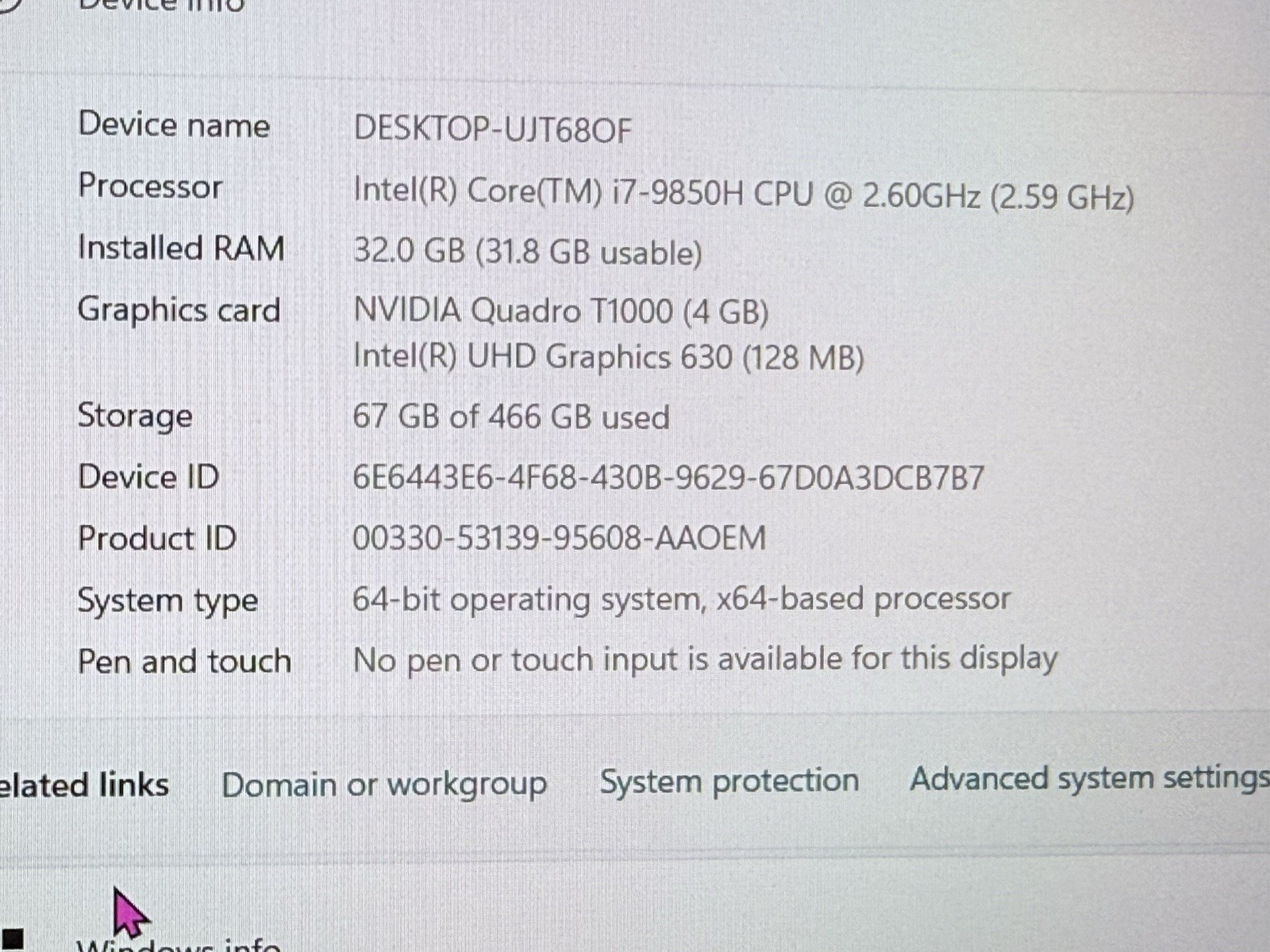Image resolution: width=1270 pixels, height=952 pixels.
Task: Open Advanced system settings link
Action: point(1090,778)
